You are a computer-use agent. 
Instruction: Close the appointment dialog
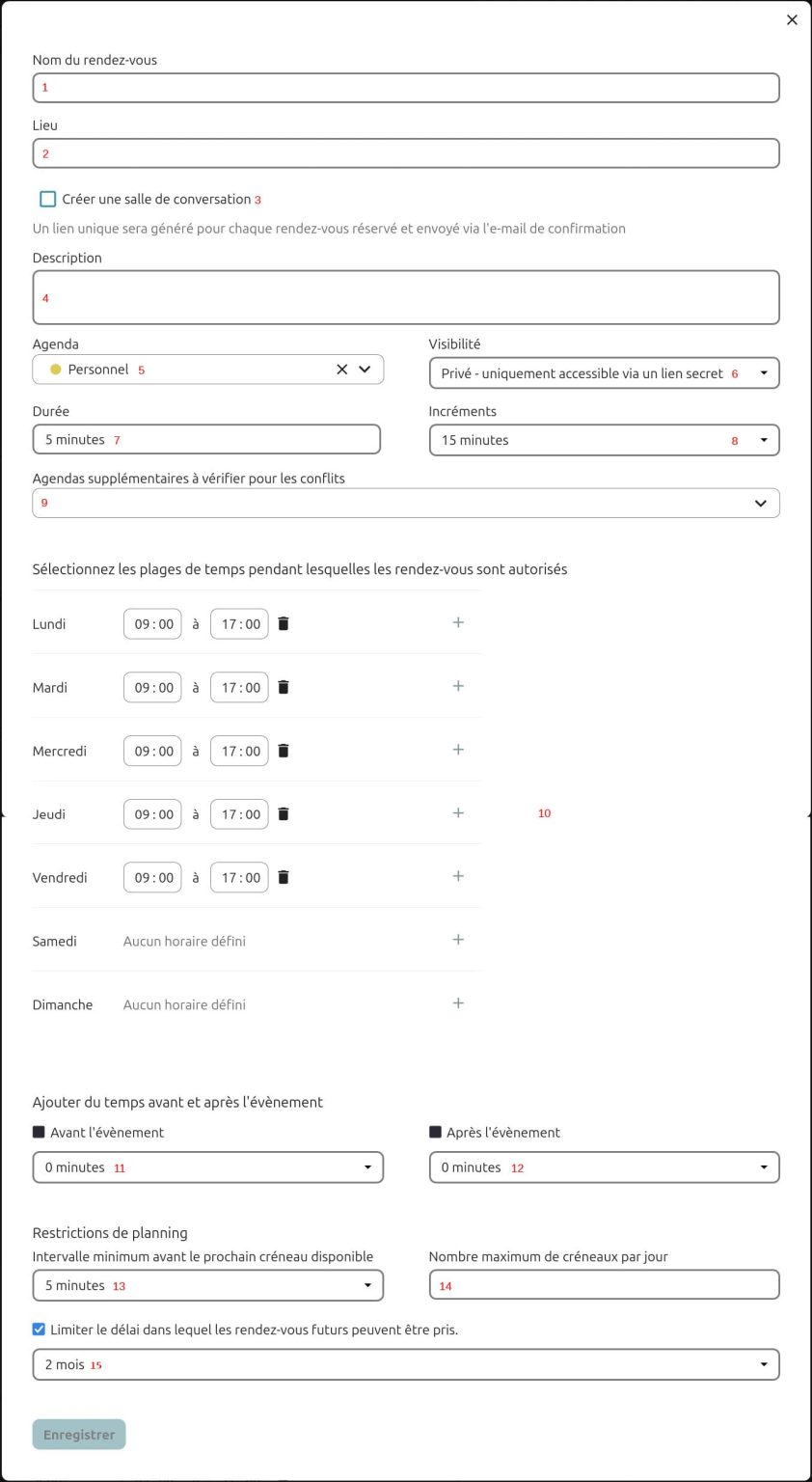point(792,20)
